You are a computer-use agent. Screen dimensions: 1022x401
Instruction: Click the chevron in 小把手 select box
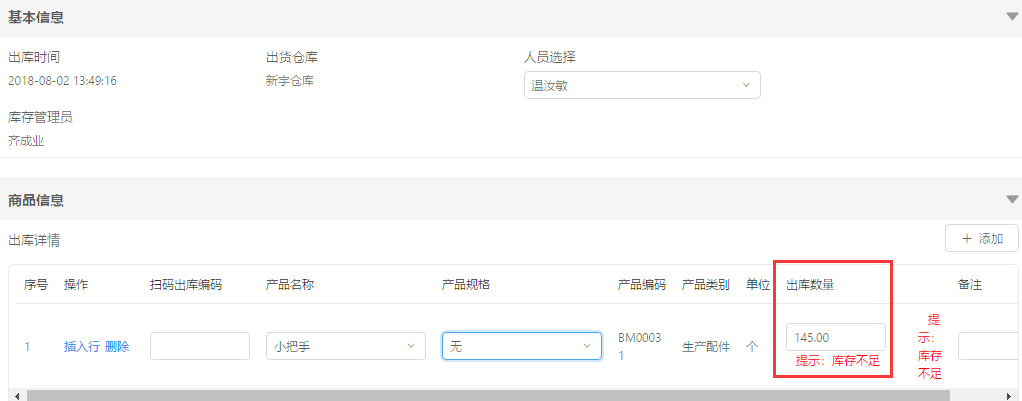411,346
